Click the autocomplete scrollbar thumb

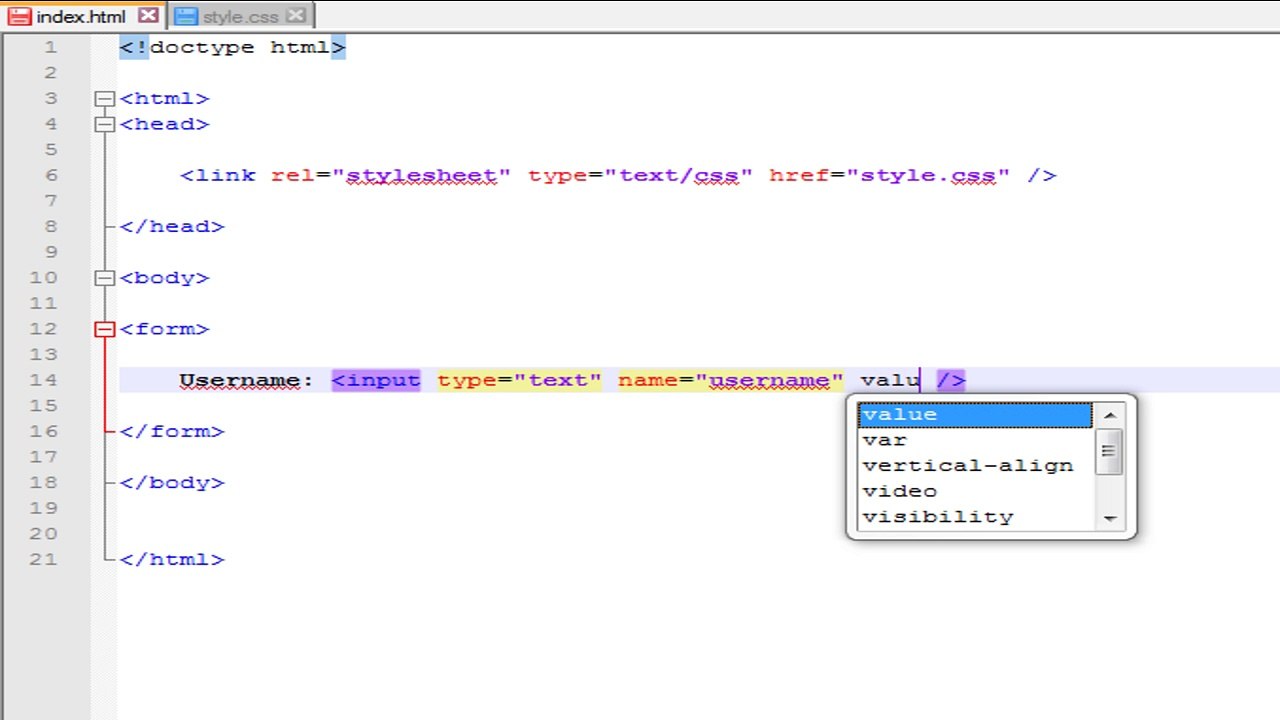click(1110, 451)
